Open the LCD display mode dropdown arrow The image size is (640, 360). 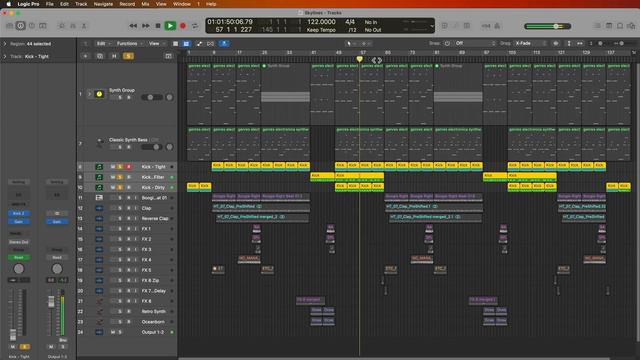(432, 26)
